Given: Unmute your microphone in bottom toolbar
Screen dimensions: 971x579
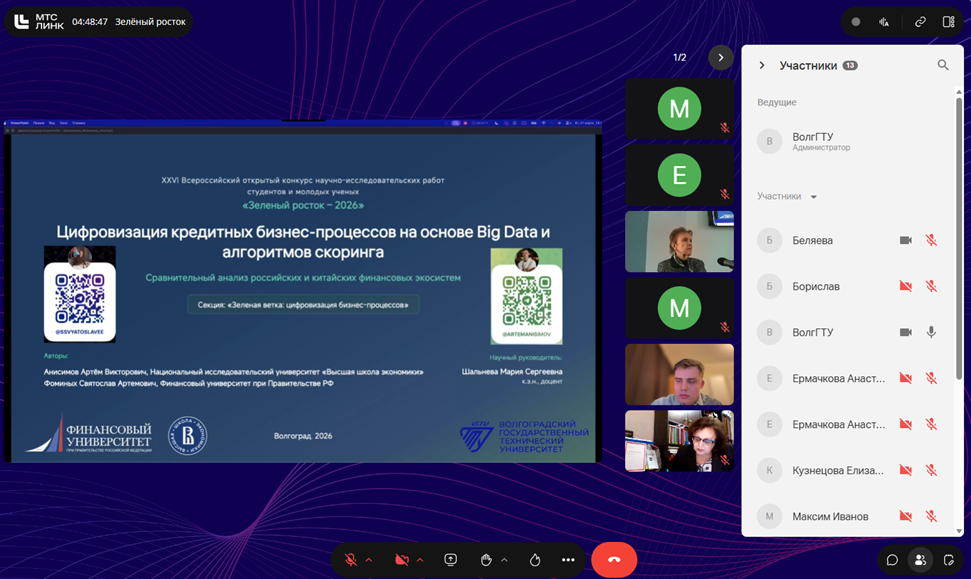Looking at the screenshot, I should (x=351, y=560).
